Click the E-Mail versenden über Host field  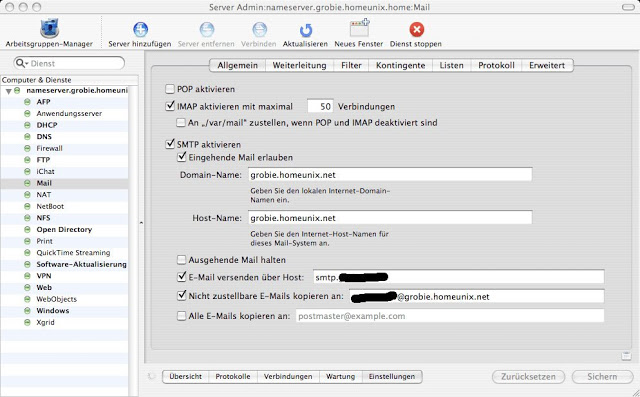click(459, 277)
